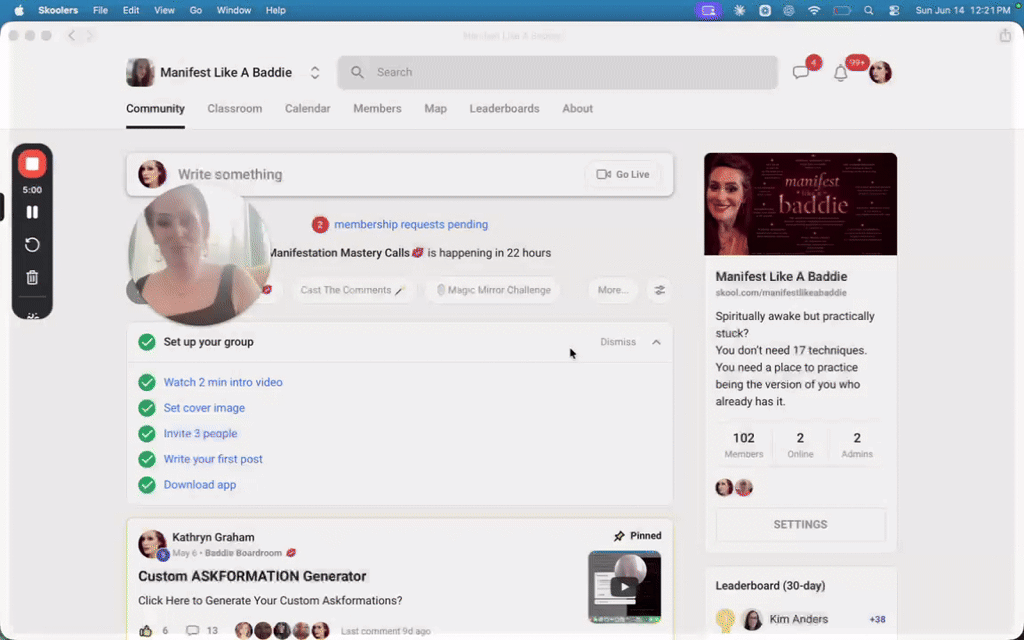Filter by Magic Mirror Challenge category
1024x640 pixels.
click(493, 290)
